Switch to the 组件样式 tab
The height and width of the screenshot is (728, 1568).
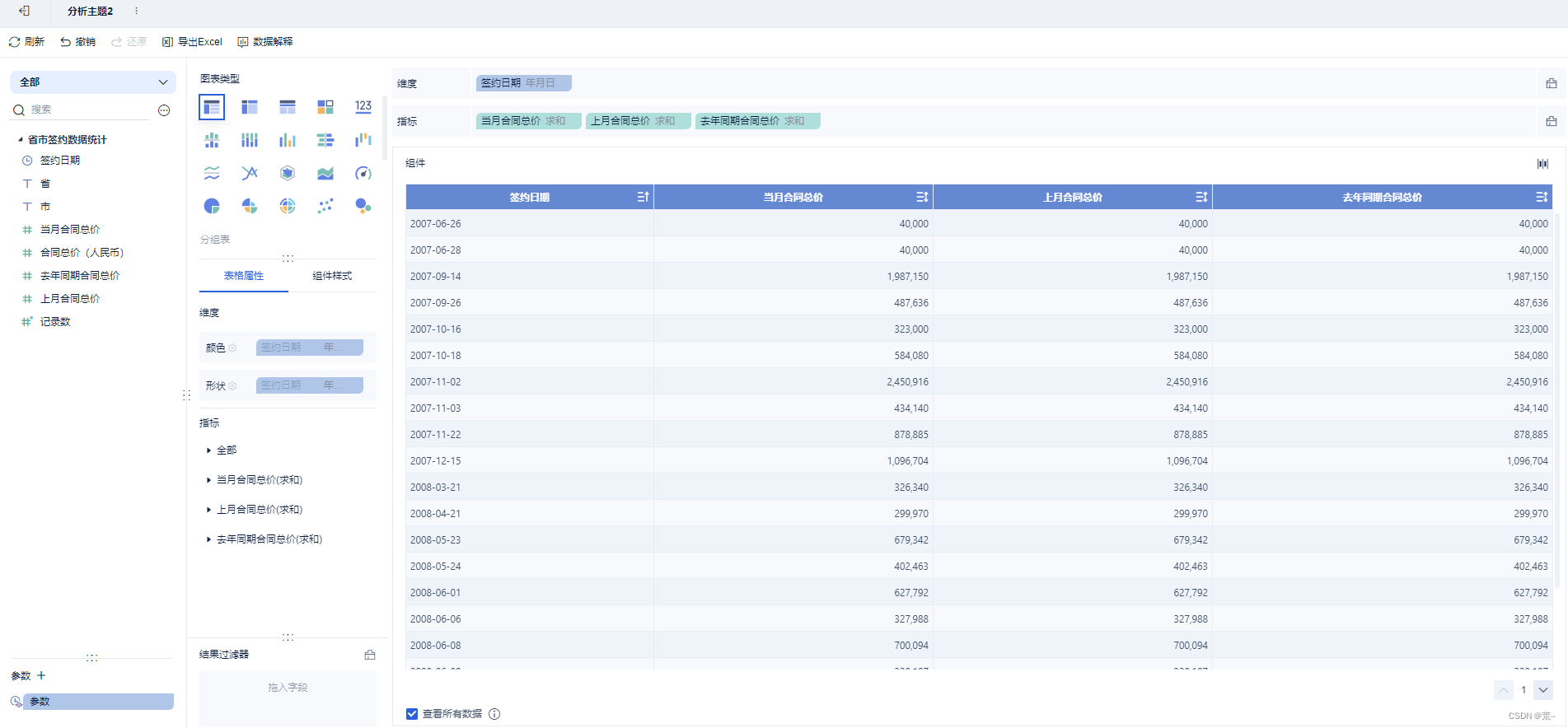click(332, 276)
